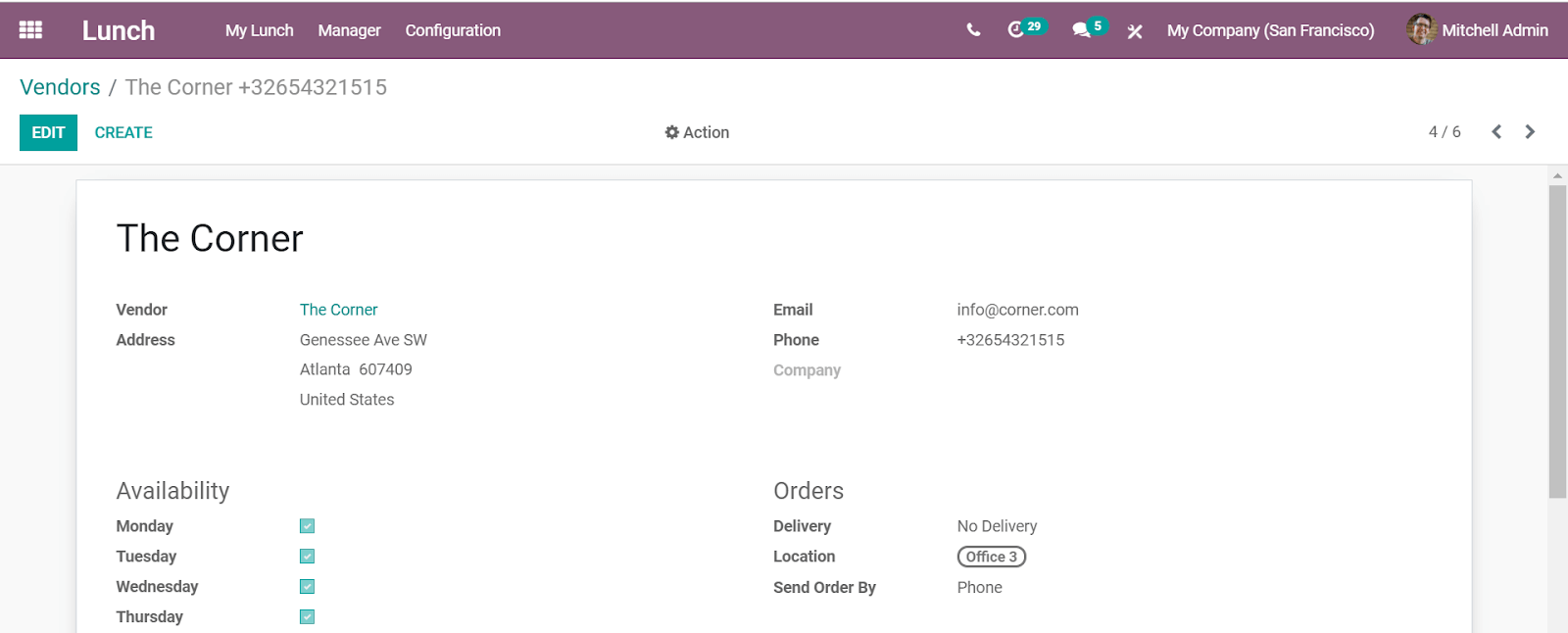The width and height of the screenshot is (1568, 633).
Task: Click scrollbar up arrow
Action: click(x=1557, y=176)
